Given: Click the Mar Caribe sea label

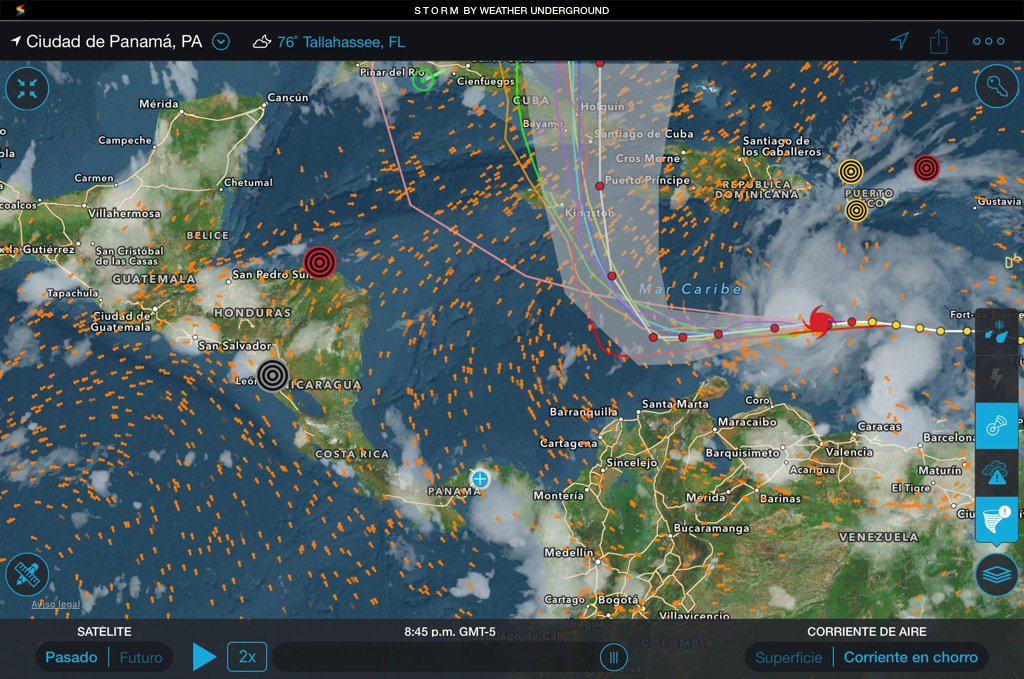Looking at the screenshot, I should point(690,289).
